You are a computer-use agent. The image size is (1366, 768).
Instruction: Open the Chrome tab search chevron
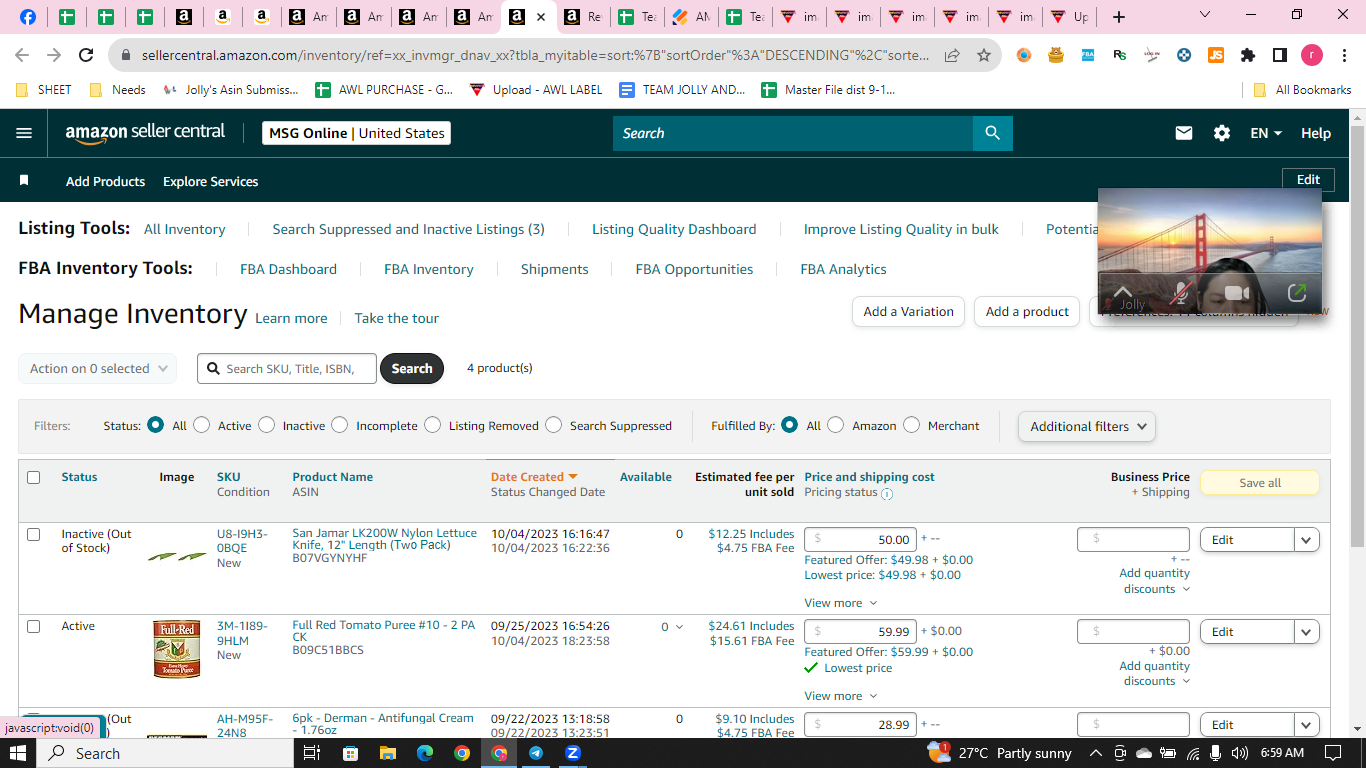(1205, 15)
